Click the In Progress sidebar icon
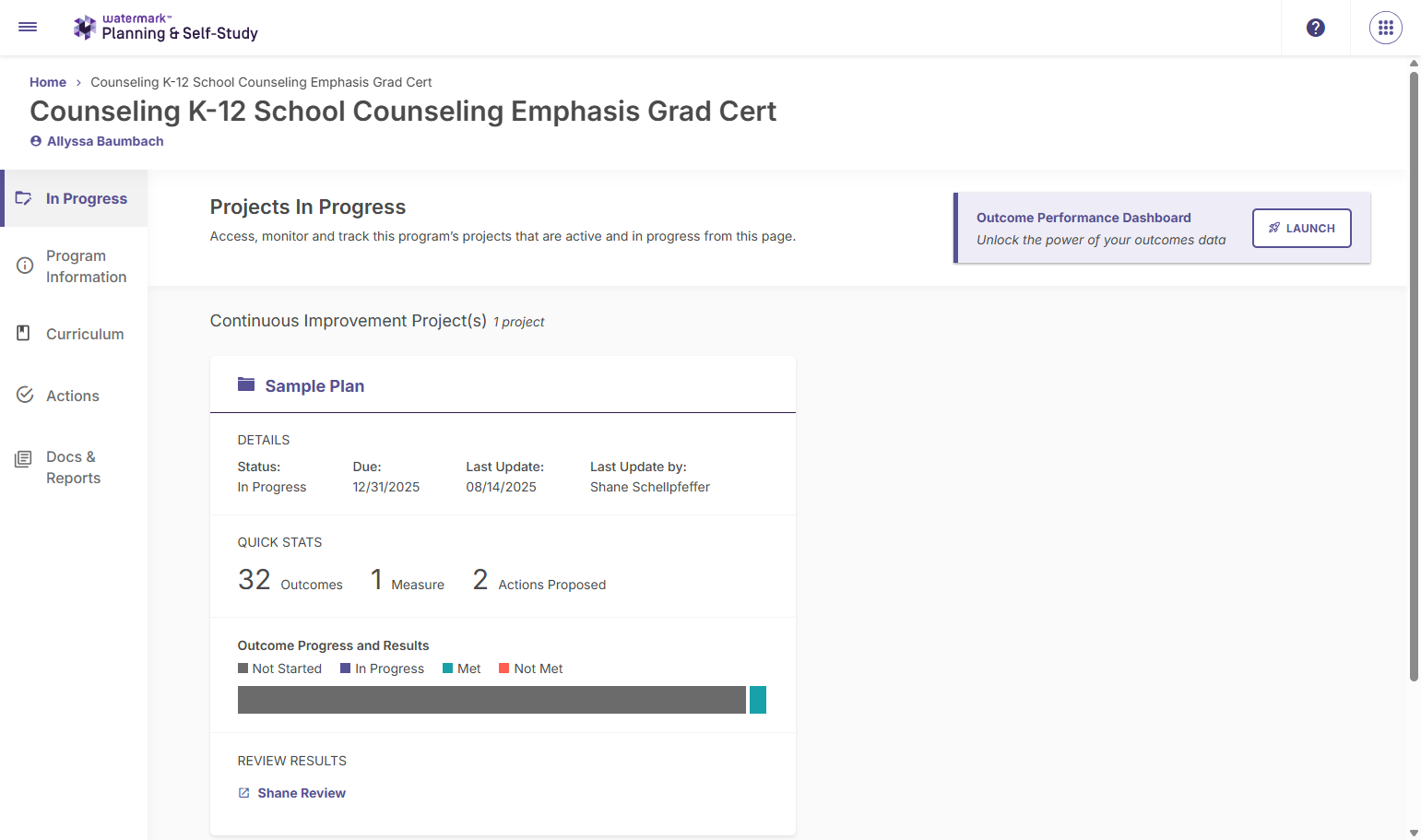Screen dimensions: 1421x840 pos(24,198)
